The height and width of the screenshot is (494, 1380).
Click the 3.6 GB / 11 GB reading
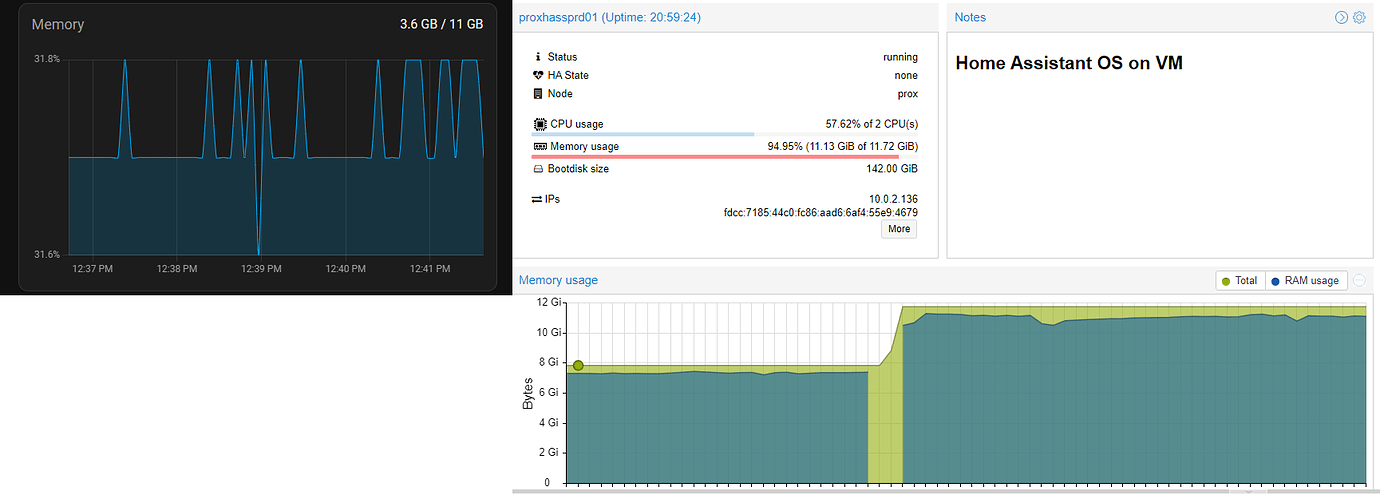point(441,24)
